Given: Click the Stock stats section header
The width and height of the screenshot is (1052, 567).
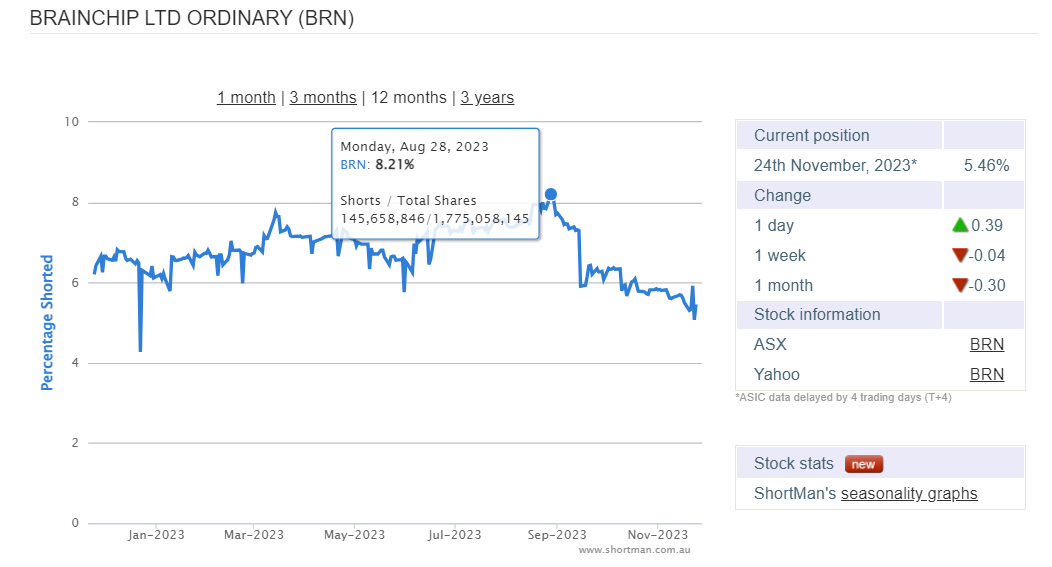Looking at the screenshot, I should [x=794, y=463].
